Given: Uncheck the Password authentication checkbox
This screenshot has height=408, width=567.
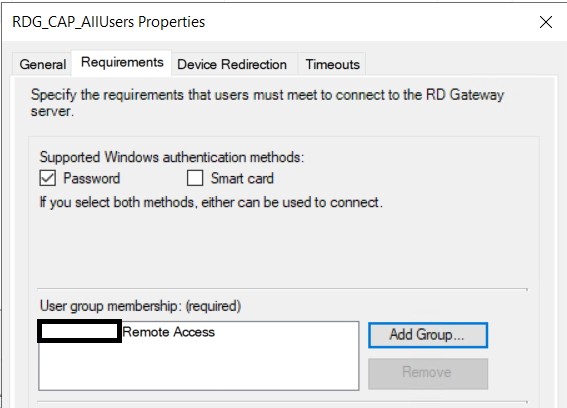Looking at the screenshot, I should click(x=47, y=178).
